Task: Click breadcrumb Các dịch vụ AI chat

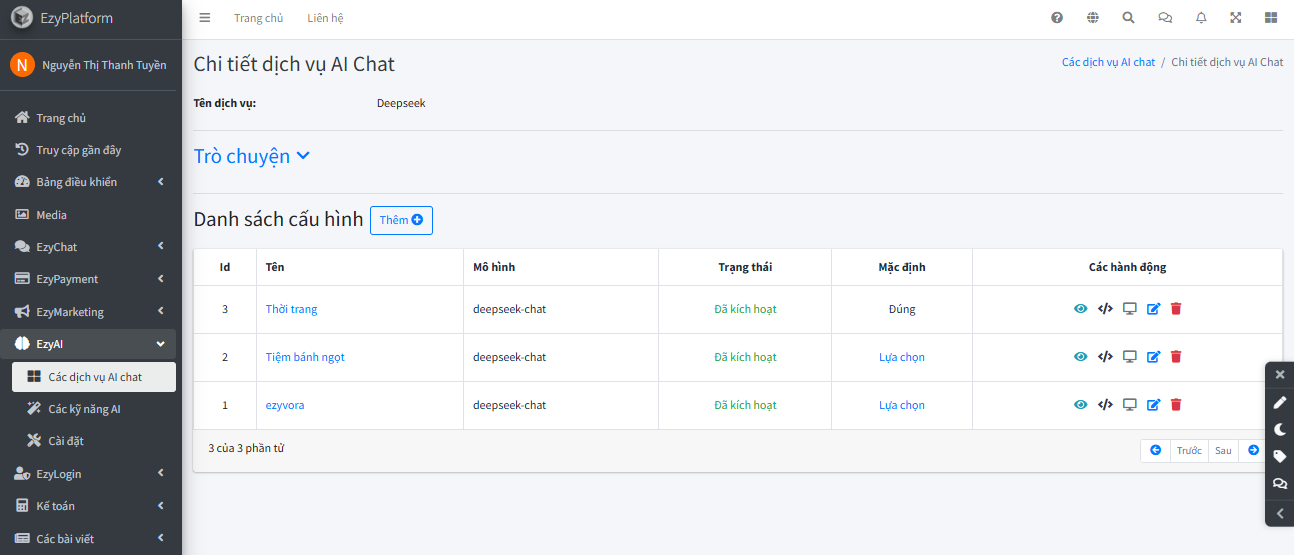Action: pos(1108,62)
